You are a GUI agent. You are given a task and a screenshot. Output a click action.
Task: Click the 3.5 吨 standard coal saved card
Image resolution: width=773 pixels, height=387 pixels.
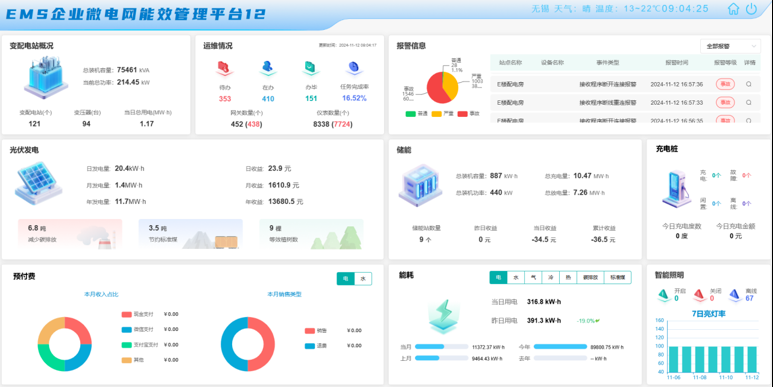tap(190, 234)
